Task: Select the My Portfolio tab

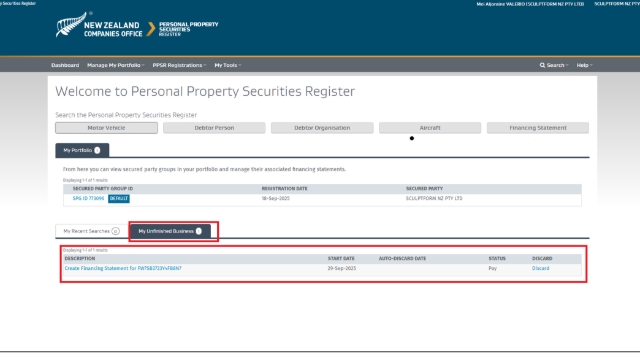Action: pyautogui.click(x=82, y=150)
